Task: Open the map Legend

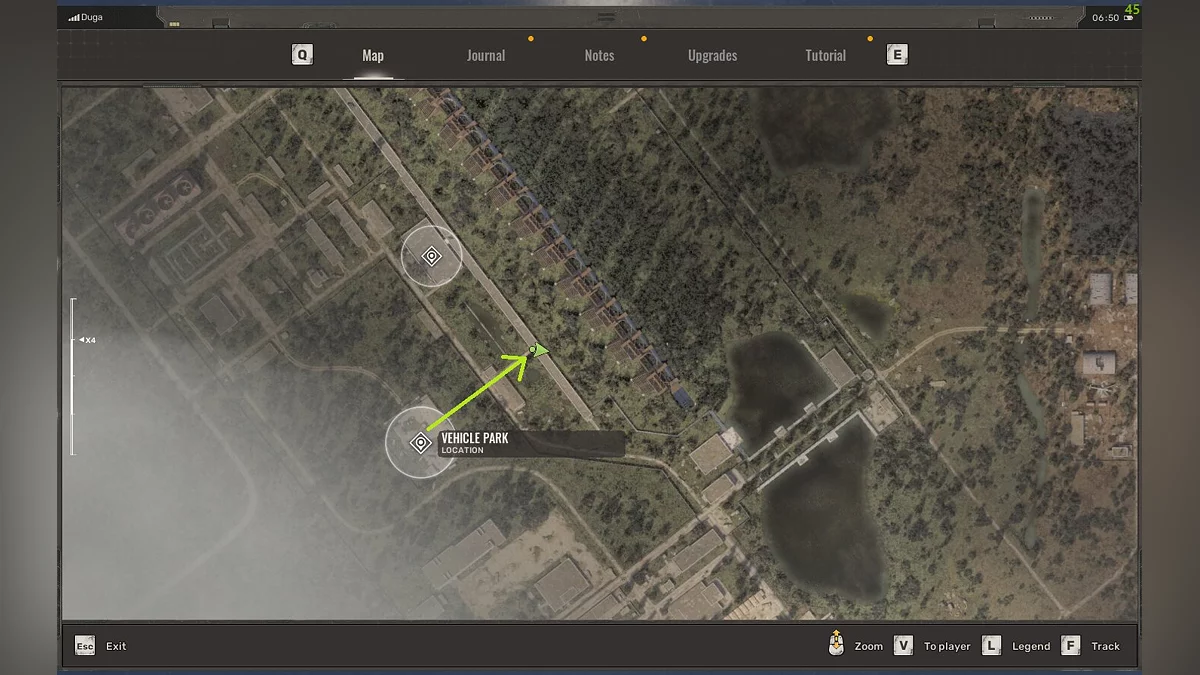Action: (1031, 646)
